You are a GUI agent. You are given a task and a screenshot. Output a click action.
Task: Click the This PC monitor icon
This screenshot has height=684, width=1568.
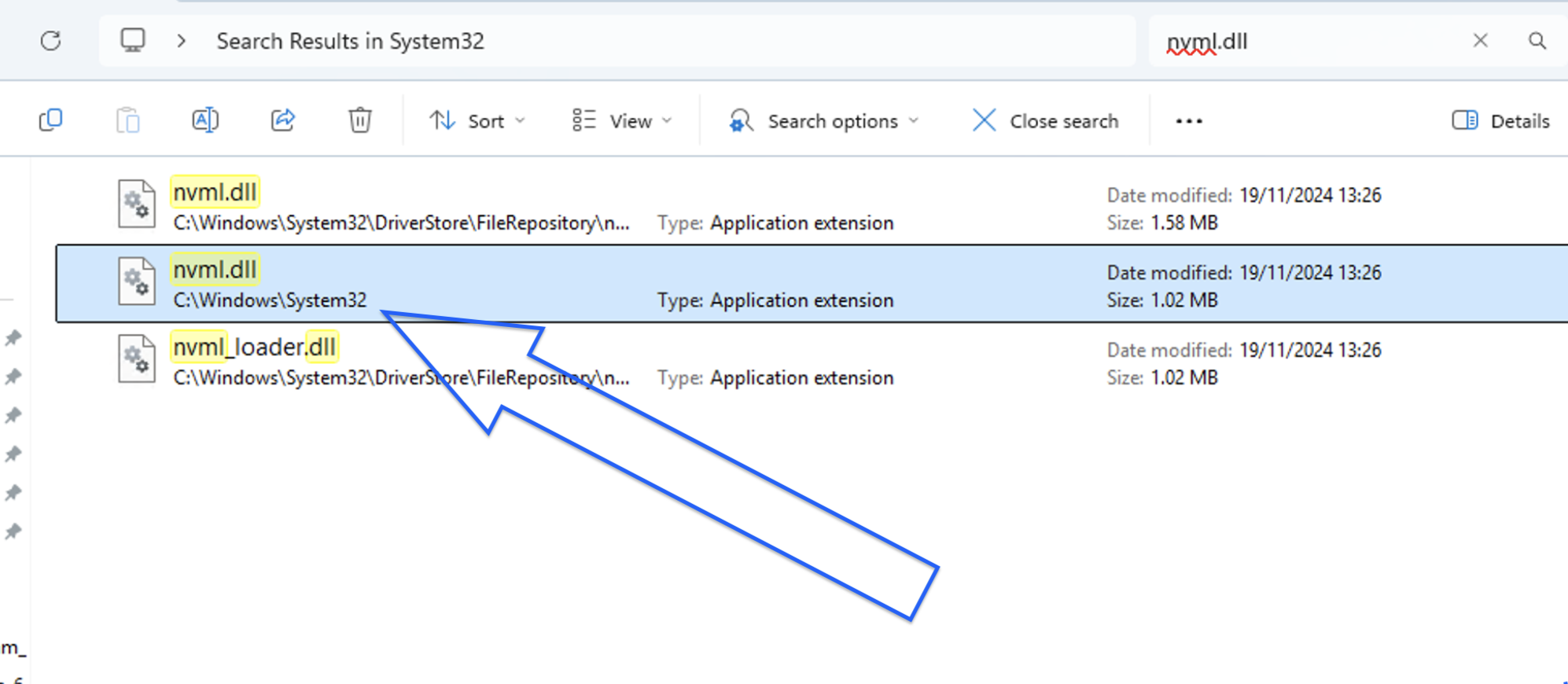point(132,40)
